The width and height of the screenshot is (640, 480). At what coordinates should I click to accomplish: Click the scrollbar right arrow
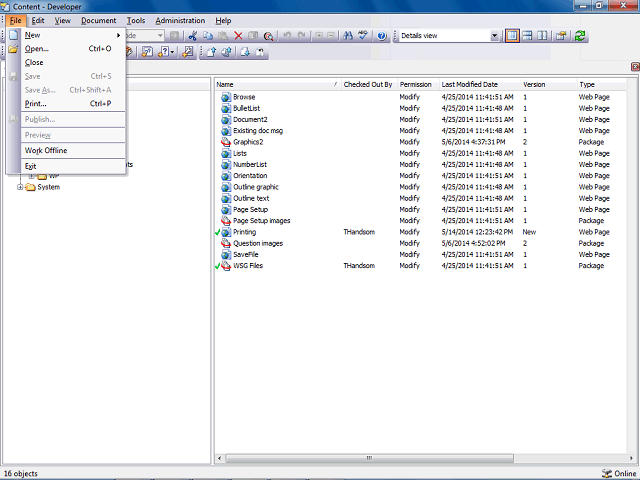(x=631, y=458)
